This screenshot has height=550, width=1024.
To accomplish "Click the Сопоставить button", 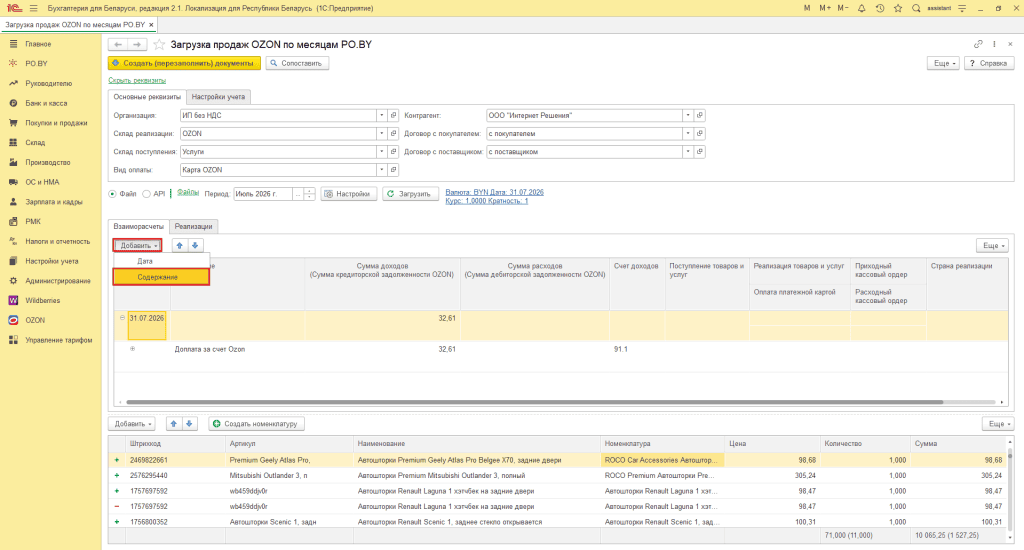I will click(x=297, y=63).
